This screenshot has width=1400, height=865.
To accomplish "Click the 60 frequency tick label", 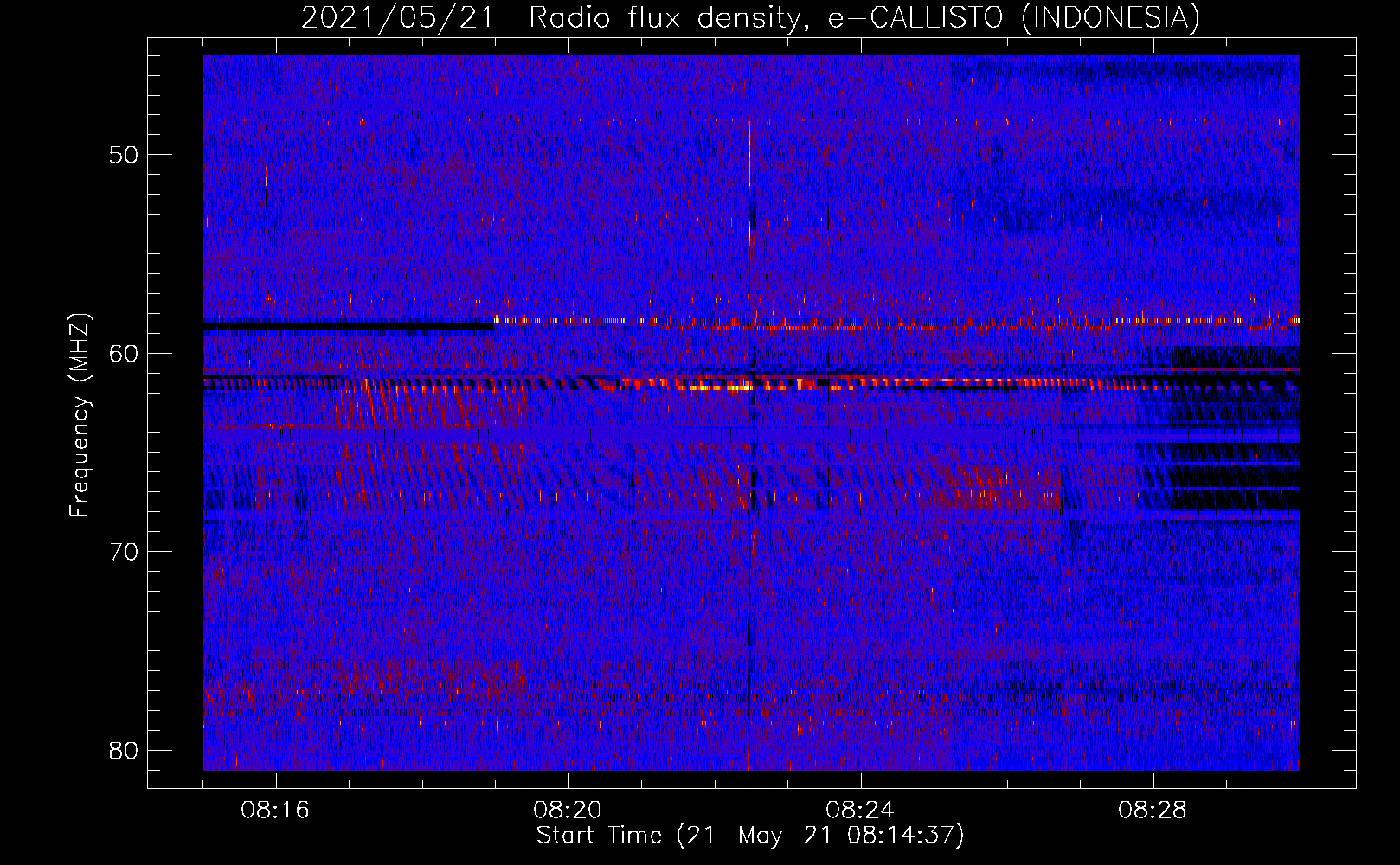I will point(125,354).
